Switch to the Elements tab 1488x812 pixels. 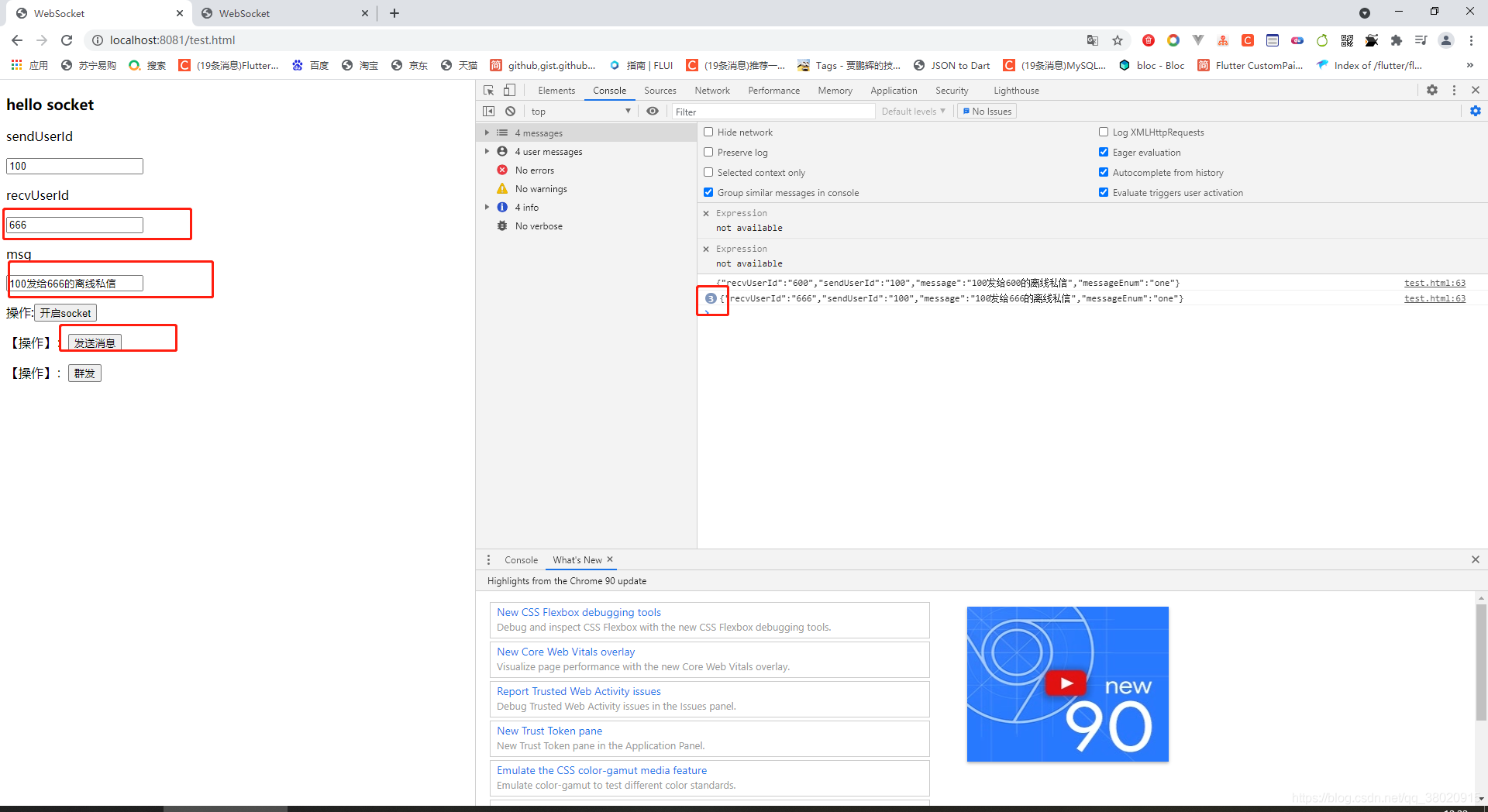[556, 91]
